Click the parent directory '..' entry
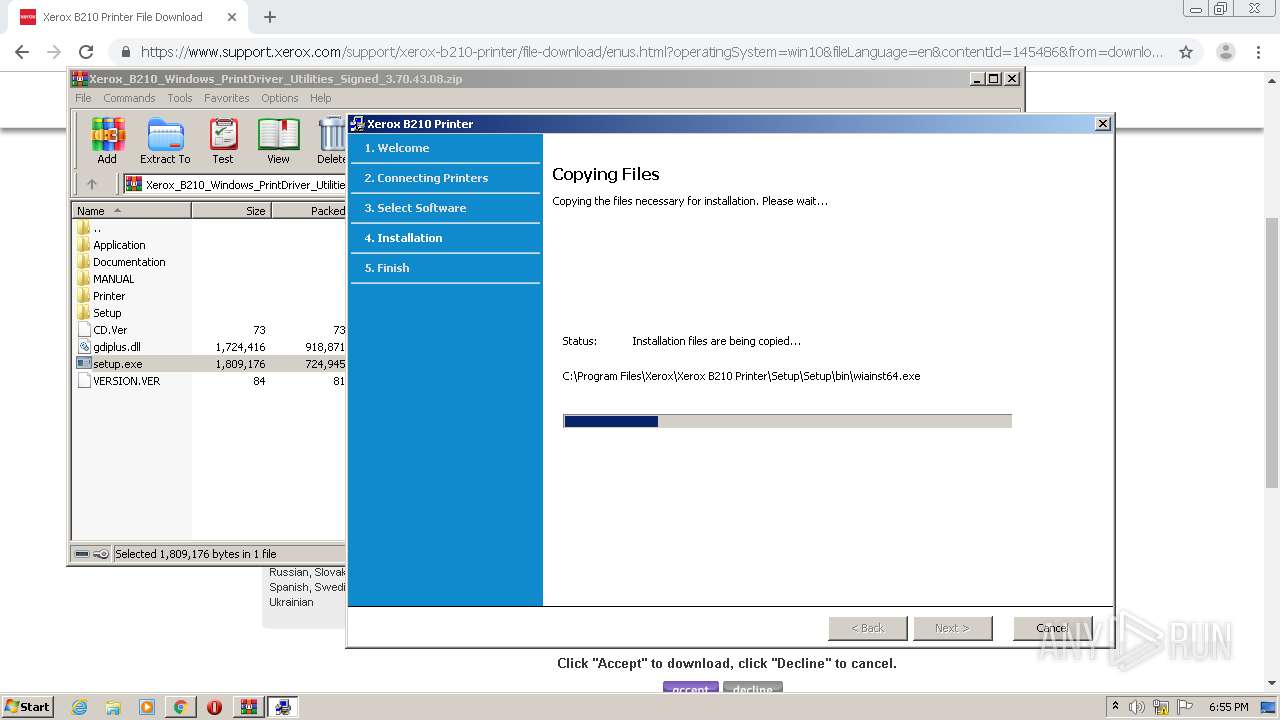1280x720 pixels. (97, 228)
